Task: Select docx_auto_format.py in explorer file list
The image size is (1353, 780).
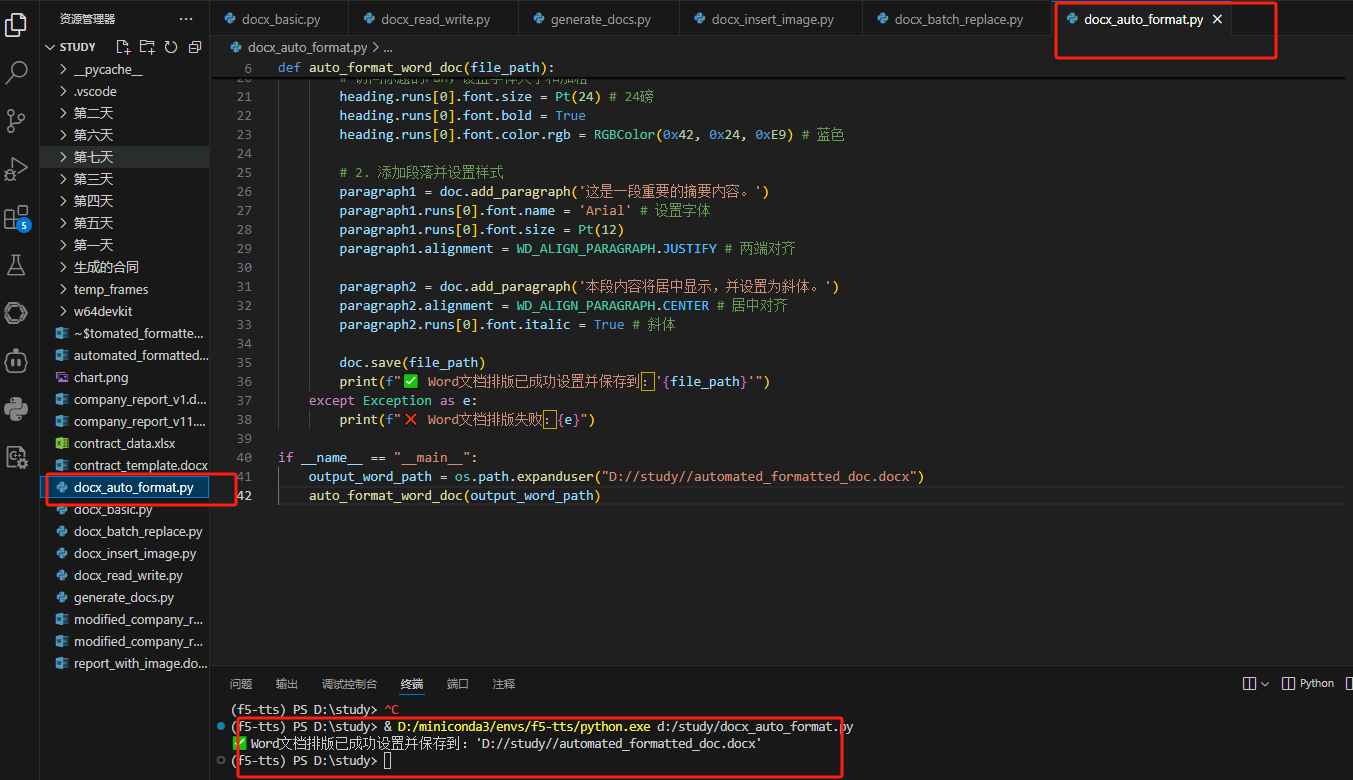Action: coord(125,487)
